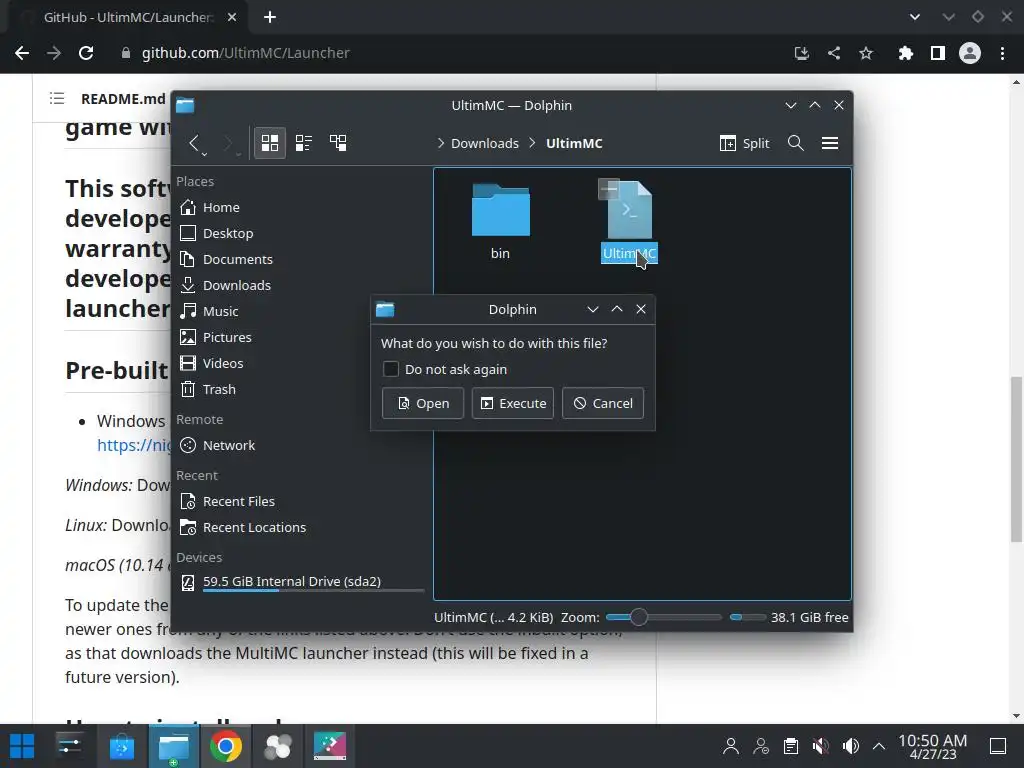
Task: Reload the GitHub page in Chrome
Action: pos(86,53)
